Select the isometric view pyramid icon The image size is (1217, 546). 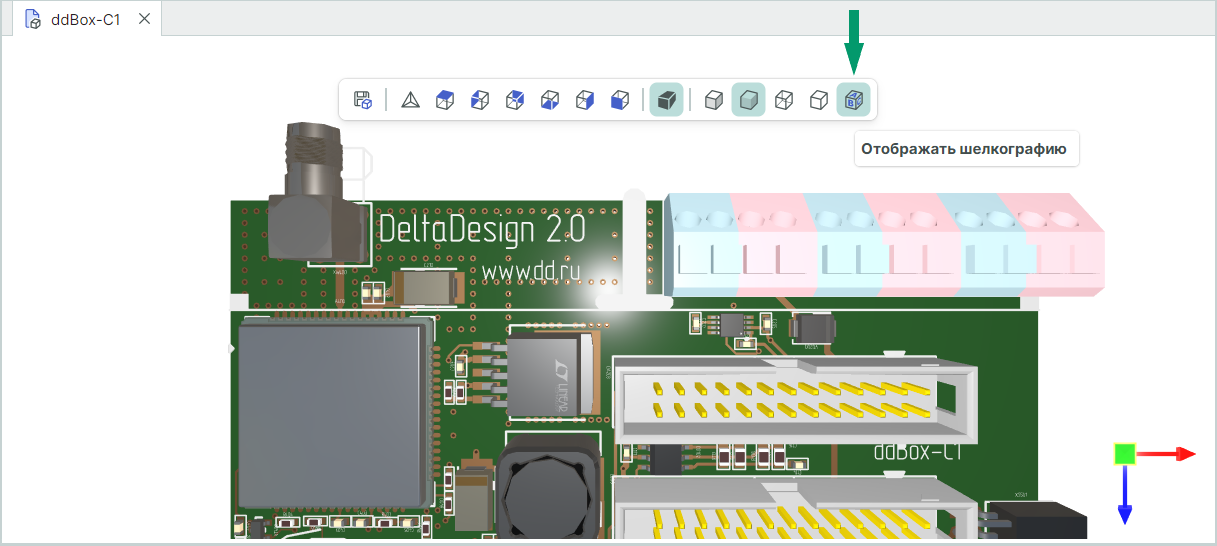[410, 100]
